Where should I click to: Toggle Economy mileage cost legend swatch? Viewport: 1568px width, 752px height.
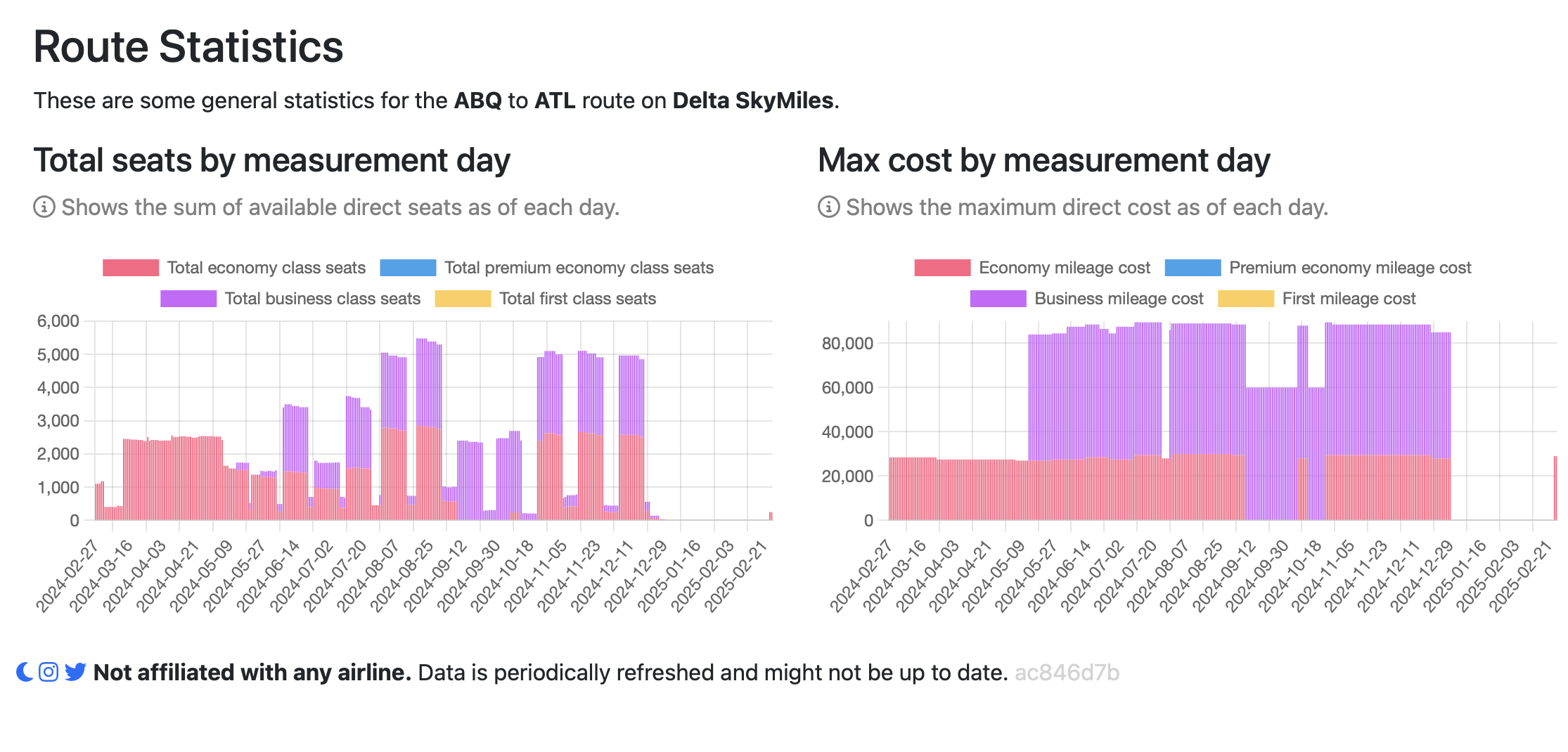tap(942, 268)
